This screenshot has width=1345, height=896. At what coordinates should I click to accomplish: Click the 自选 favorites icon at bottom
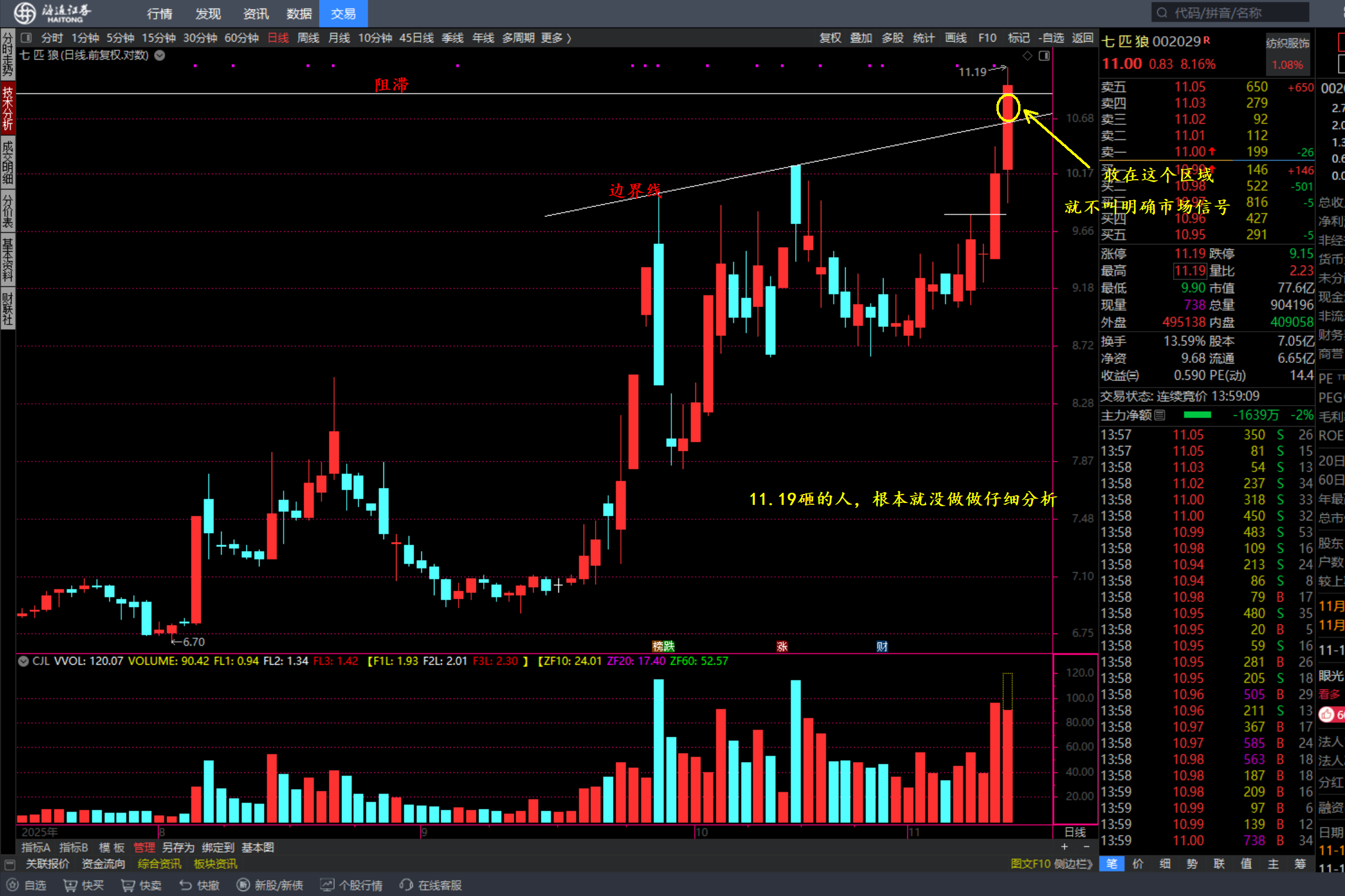click(13, 885)
